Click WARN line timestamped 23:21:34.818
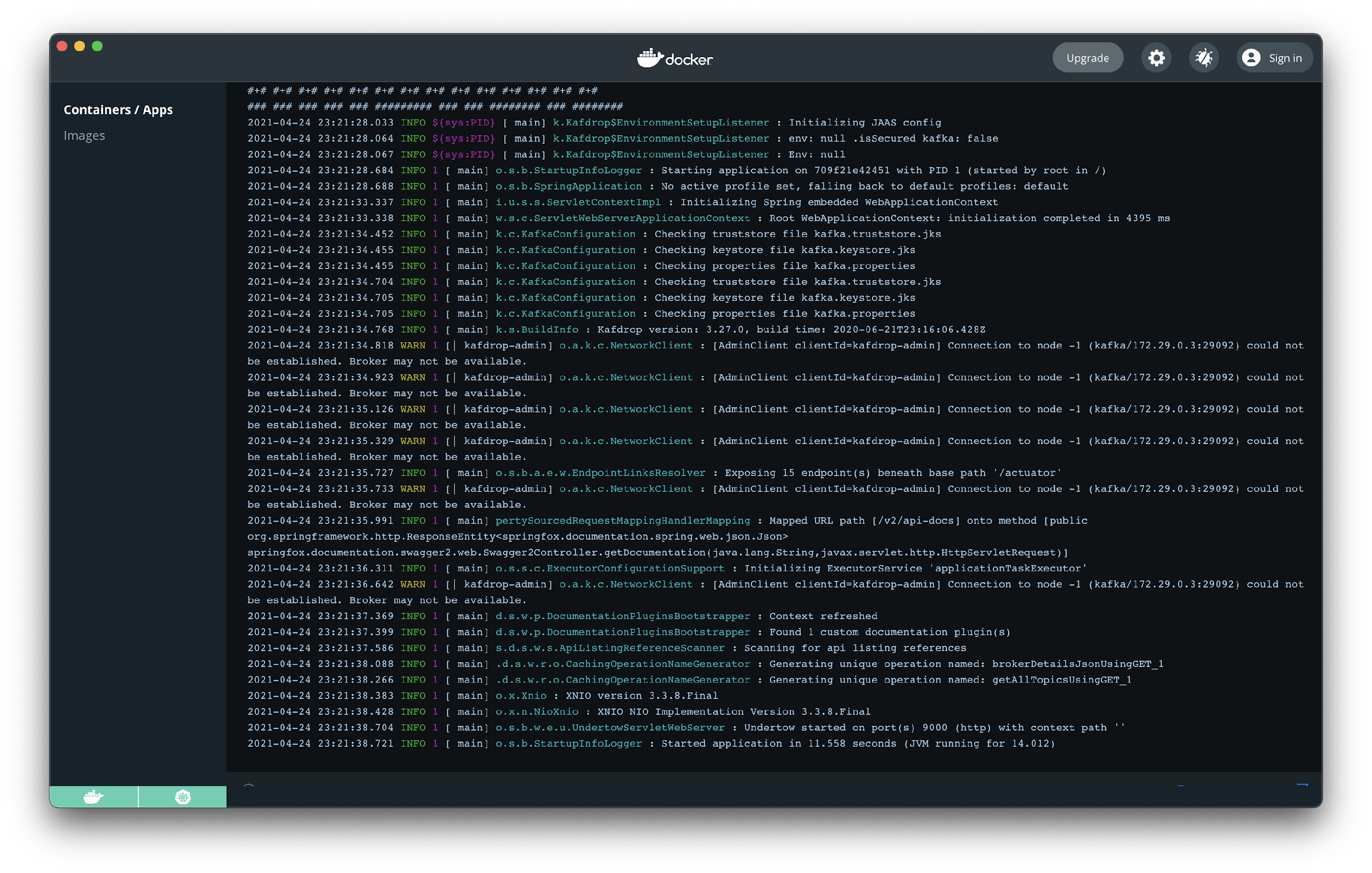Screen dimensions: 1372x873 click(x=775, y=354)
